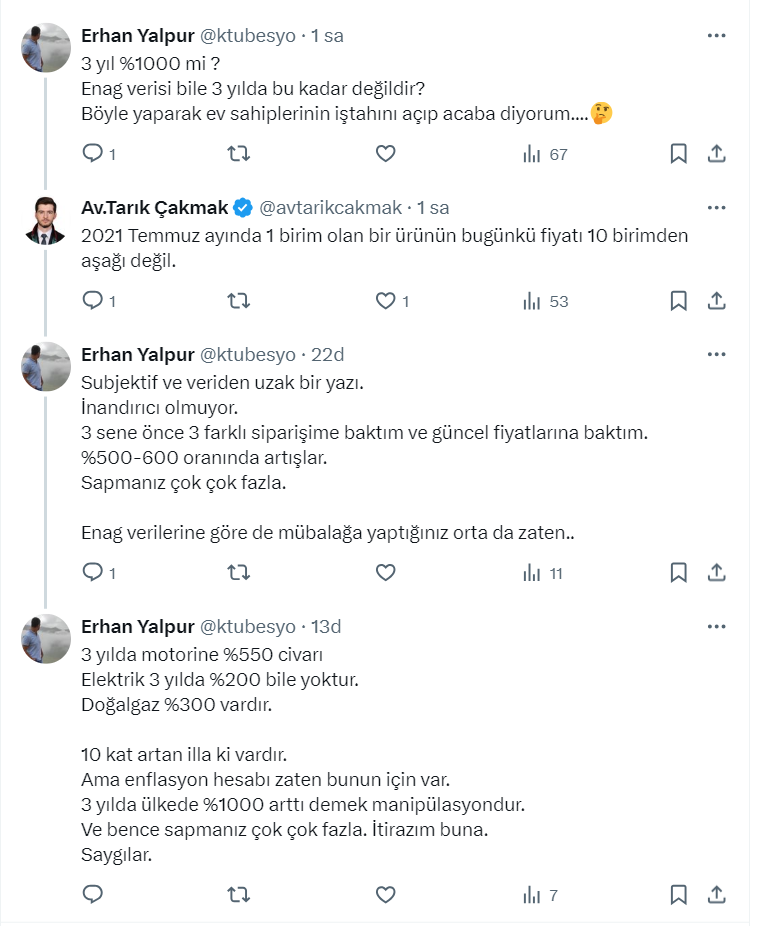
Task: Open the 22d timestamp of Erhan's tweet
Action: pyautogui.click(x=328, y=354)
